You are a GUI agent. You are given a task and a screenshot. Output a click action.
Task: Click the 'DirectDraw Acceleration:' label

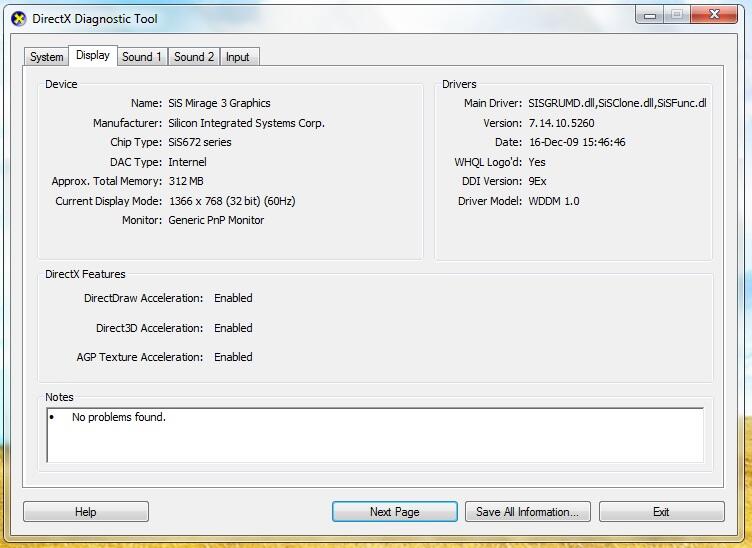143,298
